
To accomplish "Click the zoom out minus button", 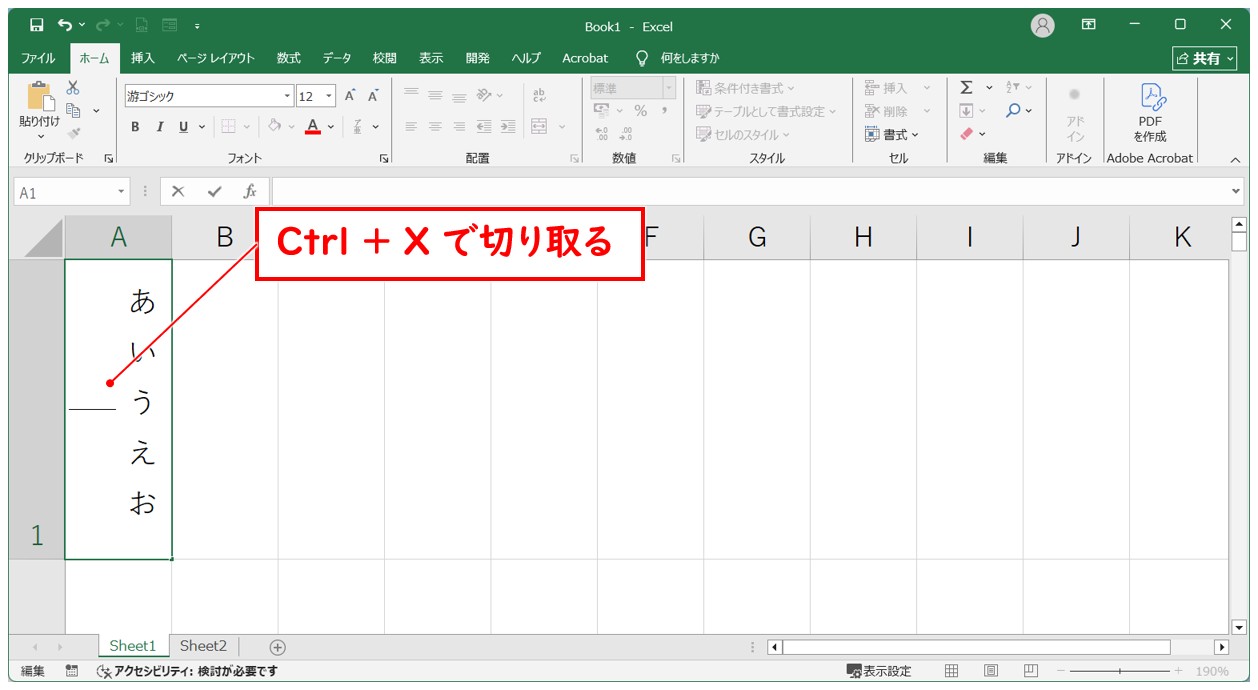I will (1061, 671).
